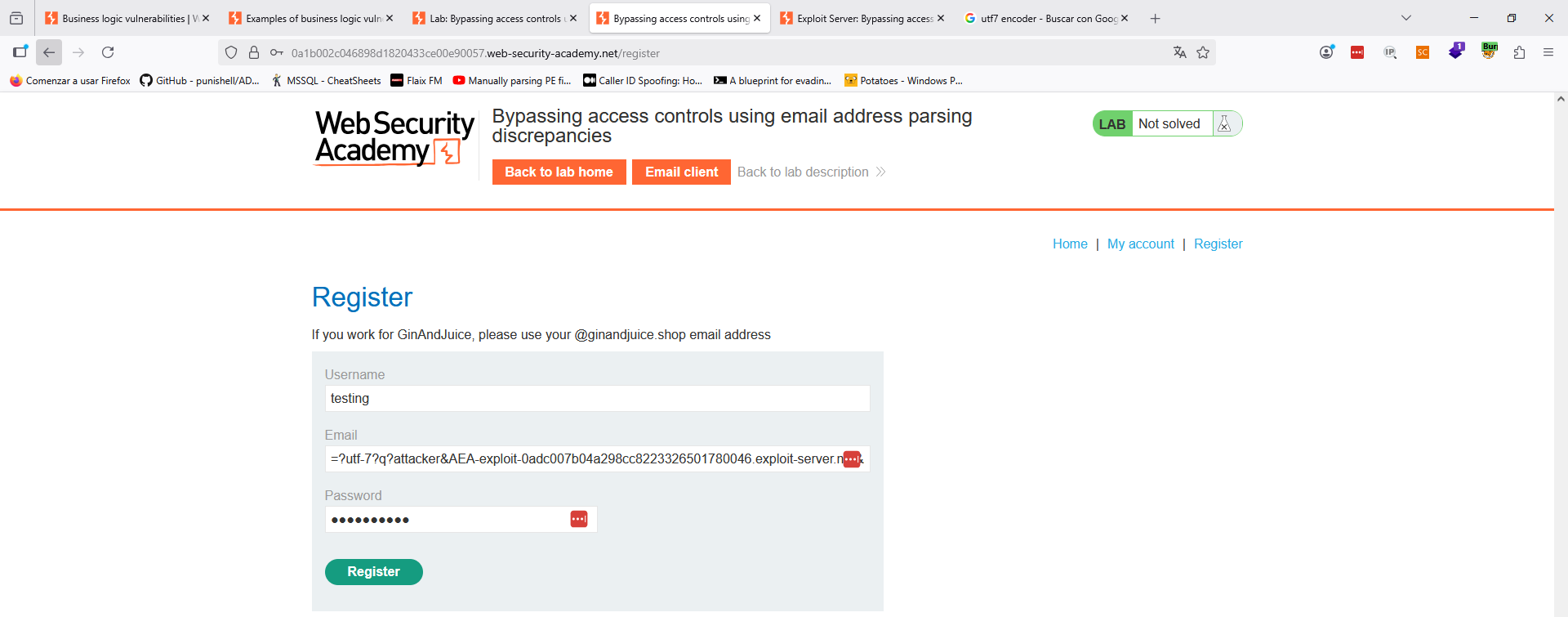Viewport: 1568px width, 617px height.
Task: Click into the Username input field
Action: click(x=597, y=399)
